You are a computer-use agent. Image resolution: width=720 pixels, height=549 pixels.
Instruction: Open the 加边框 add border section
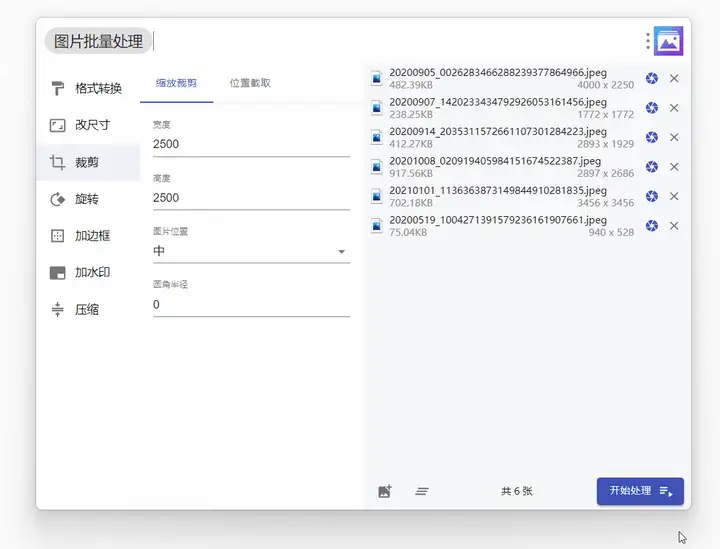click(88, 235)
